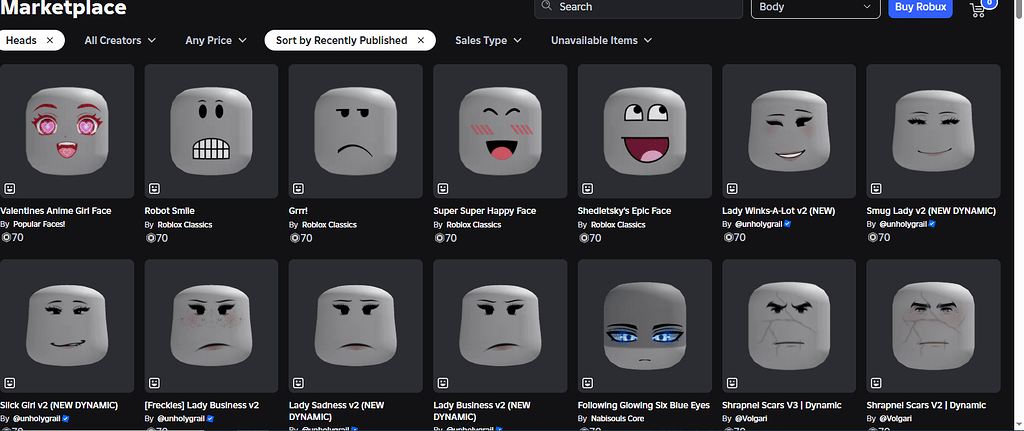Click dynamic head badge on Lady Business v2 card
The width and height of the screenshot is (1024, 431).
[443, 383]
